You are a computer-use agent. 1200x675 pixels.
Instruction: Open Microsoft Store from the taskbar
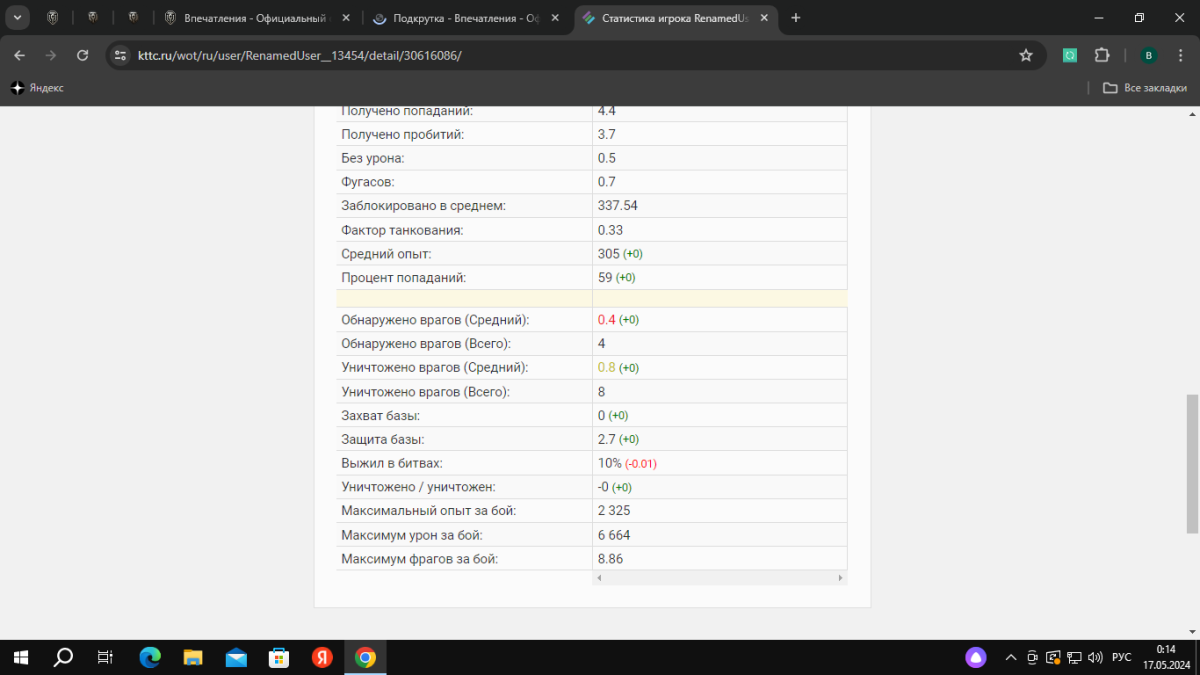279,657
